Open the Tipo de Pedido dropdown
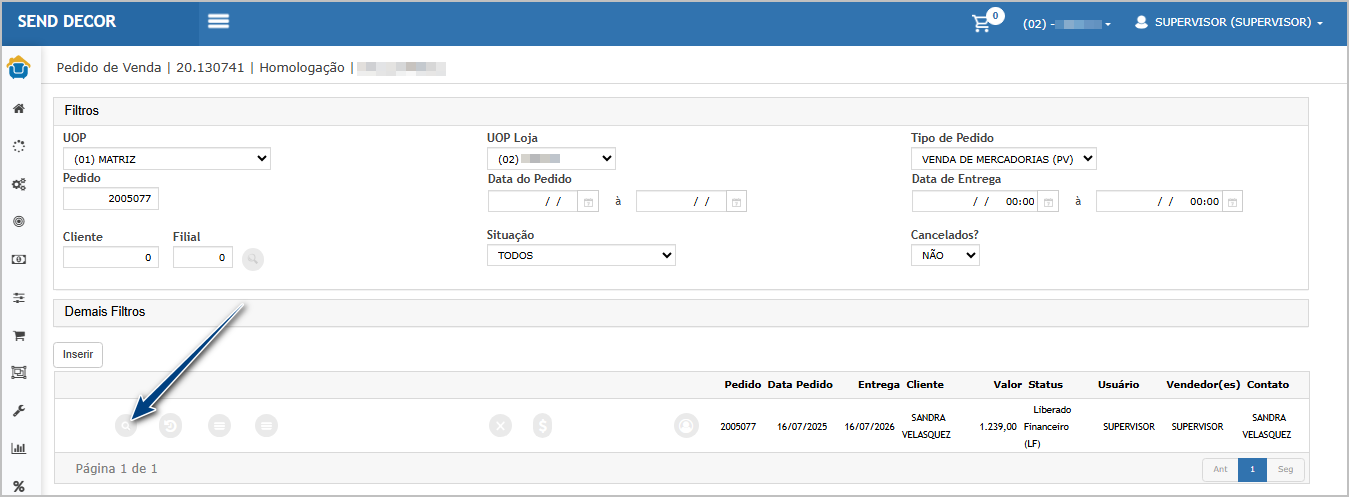 pyautogui.click(x=1003, y=159)
